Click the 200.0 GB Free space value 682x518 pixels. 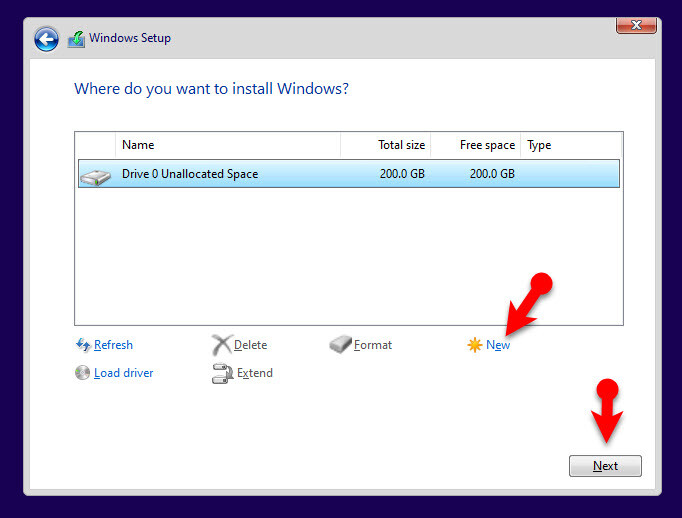(x=492, y=174)
